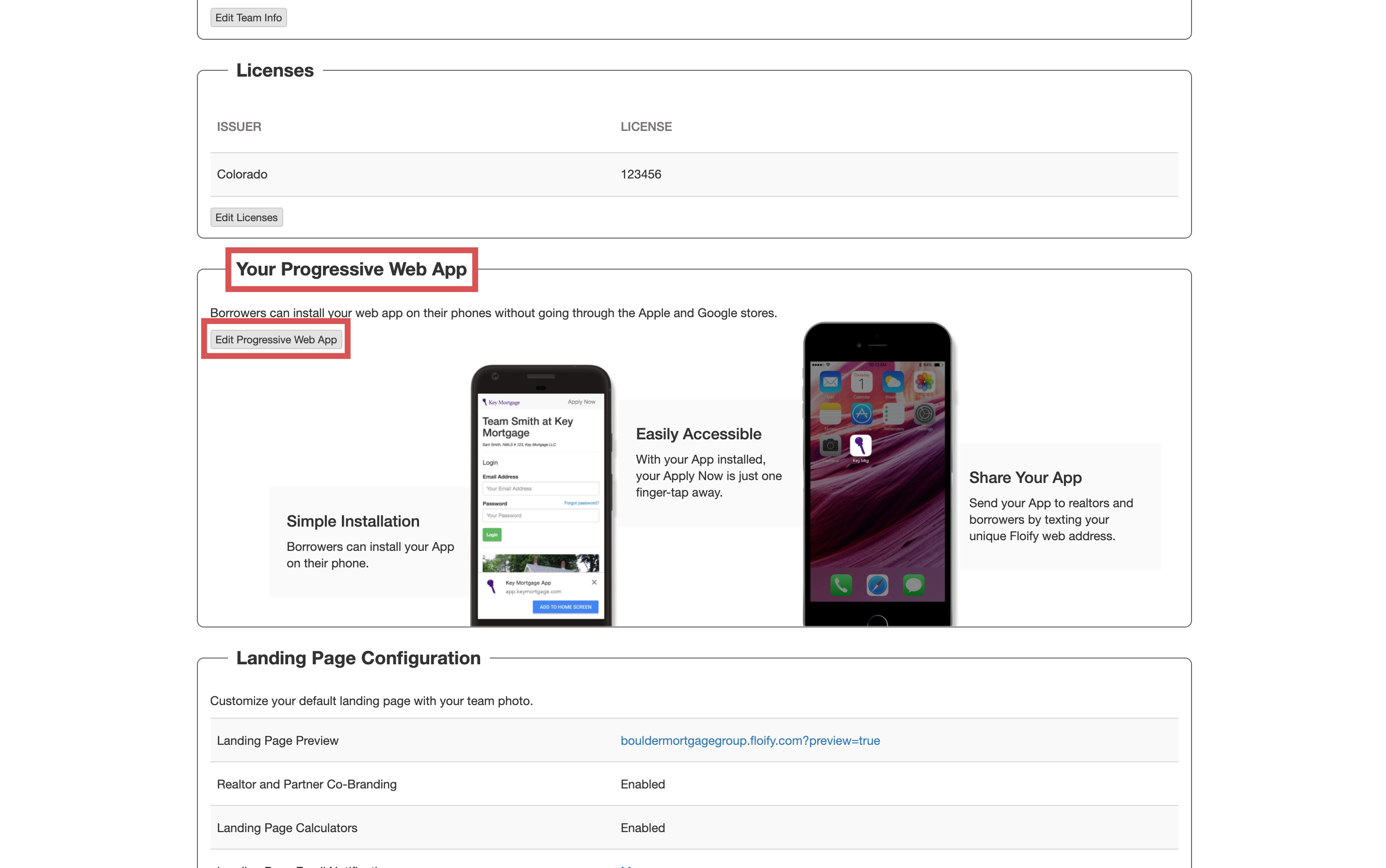Screen dimensions: 1386x868
Task: Click the Edit Team Info button
Action: coord(248,17)
